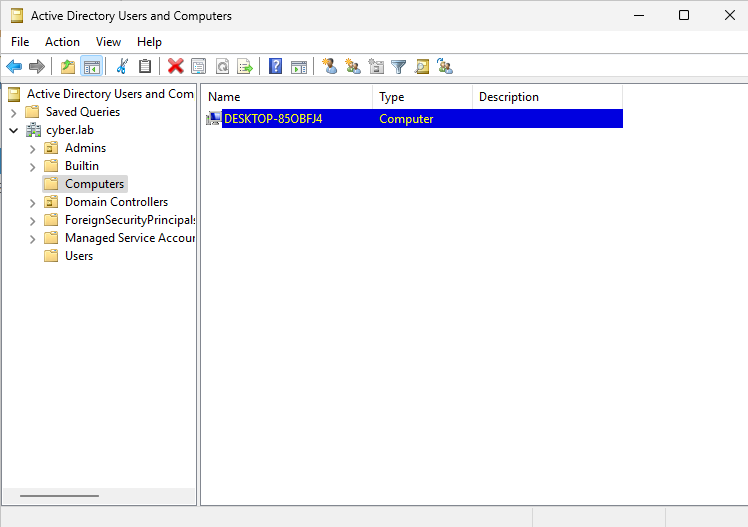Click the Create new user icon
This screenshot has width=748, height=527.
330,67
